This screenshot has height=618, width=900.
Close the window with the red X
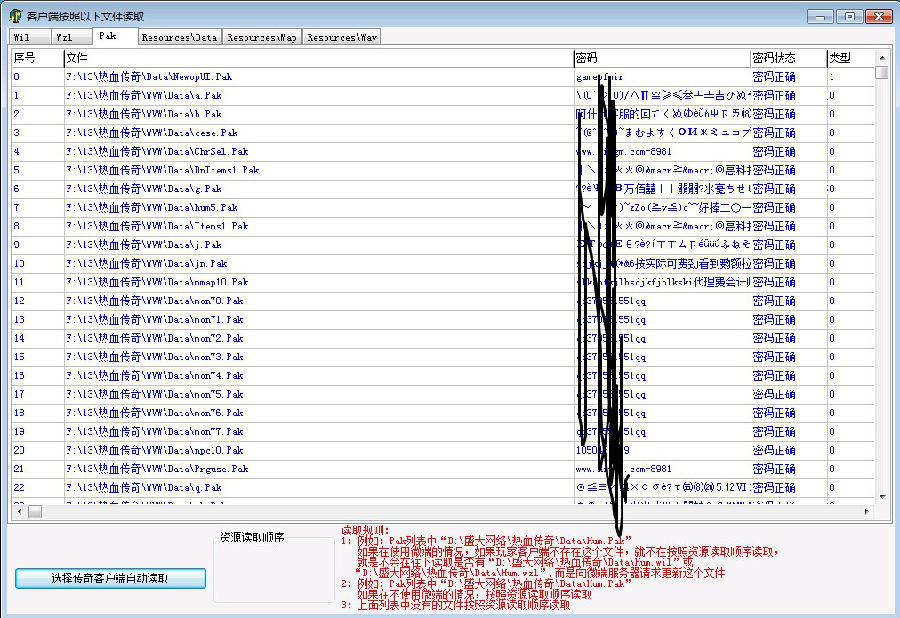tap(878, 17)
